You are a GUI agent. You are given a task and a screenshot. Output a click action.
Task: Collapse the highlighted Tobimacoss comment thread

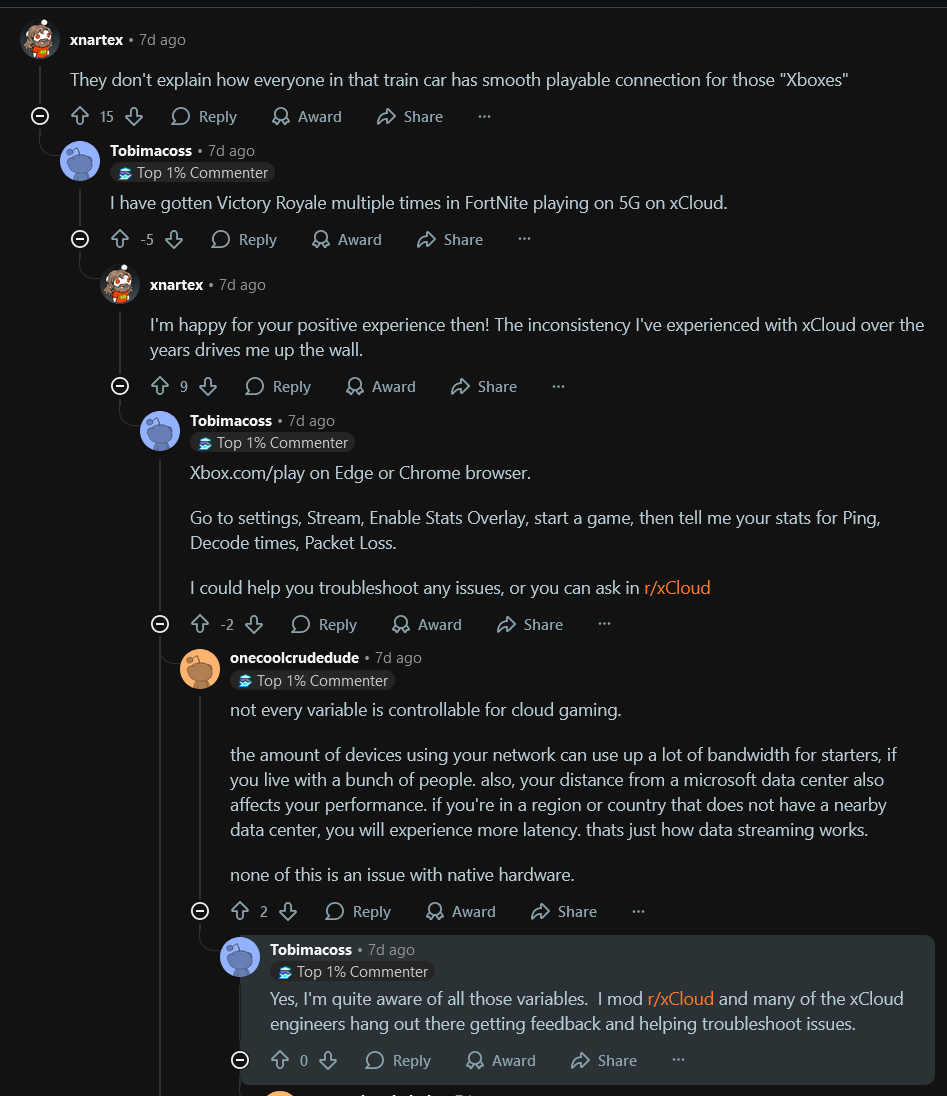point(240,1060)
